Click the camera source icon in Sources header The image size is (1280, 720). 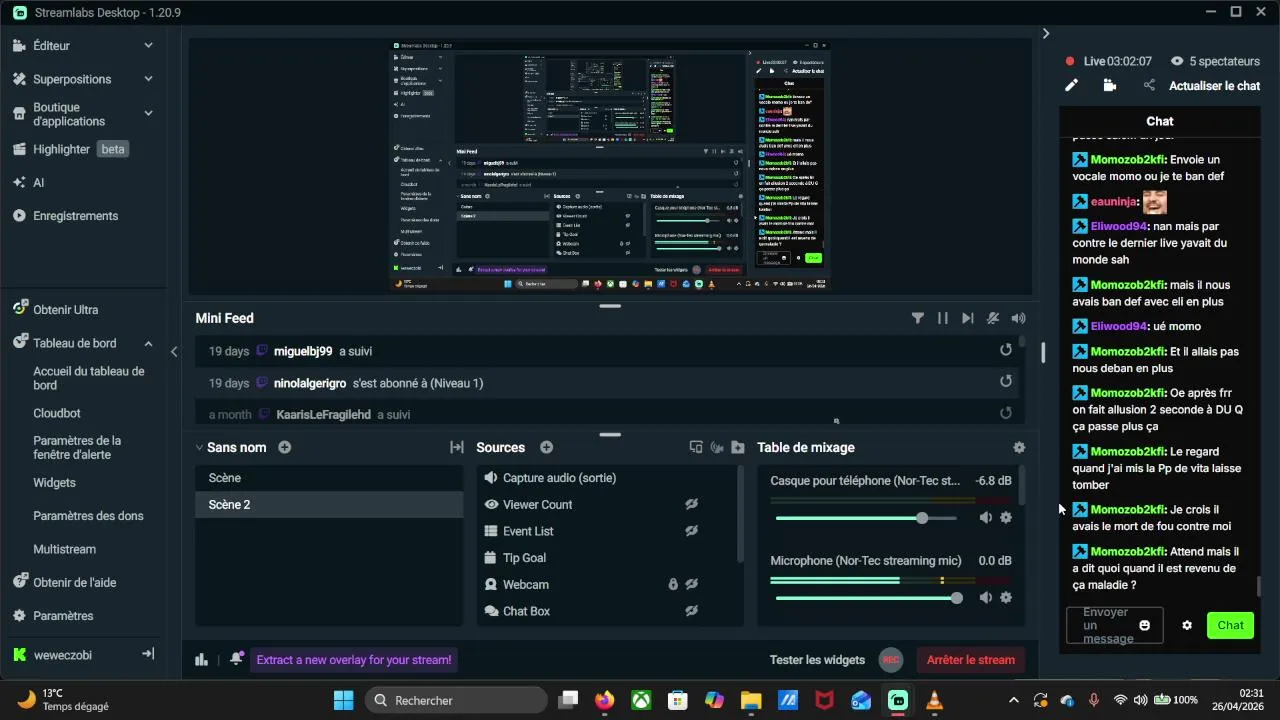click(x=717, y=447)
